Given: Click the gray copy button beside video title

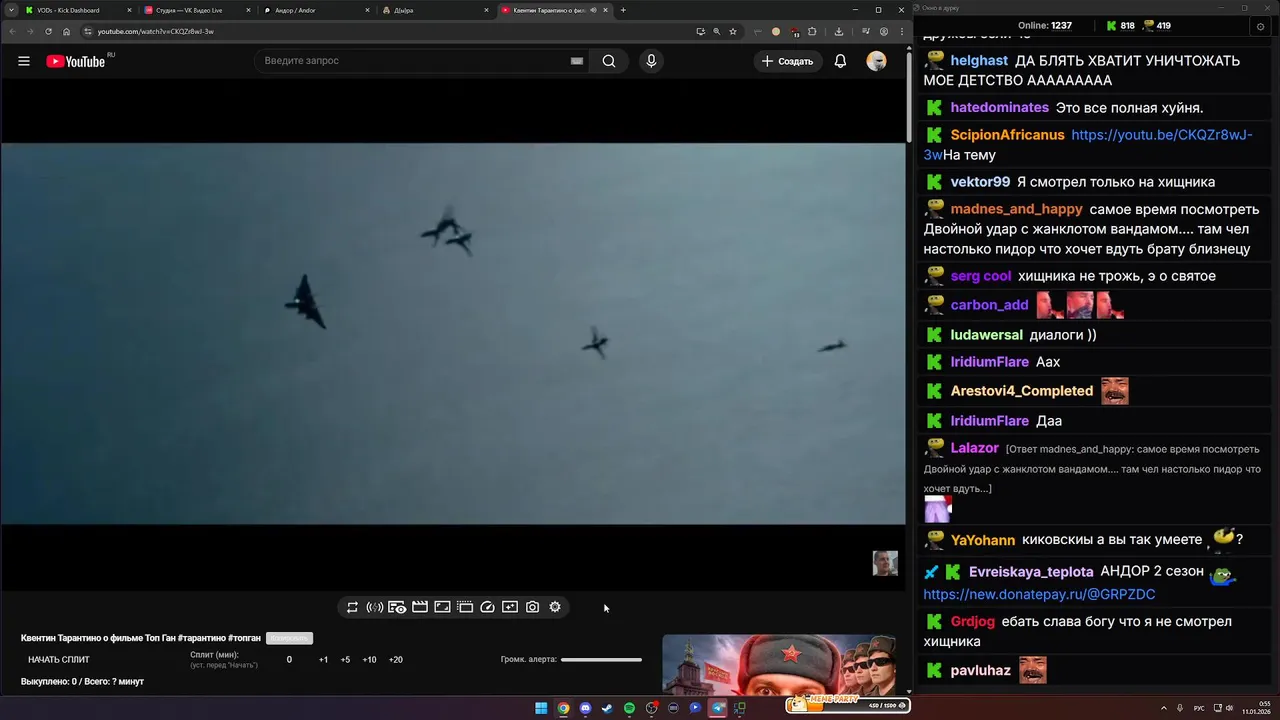Looking at the screenshot, I should 289,638.
